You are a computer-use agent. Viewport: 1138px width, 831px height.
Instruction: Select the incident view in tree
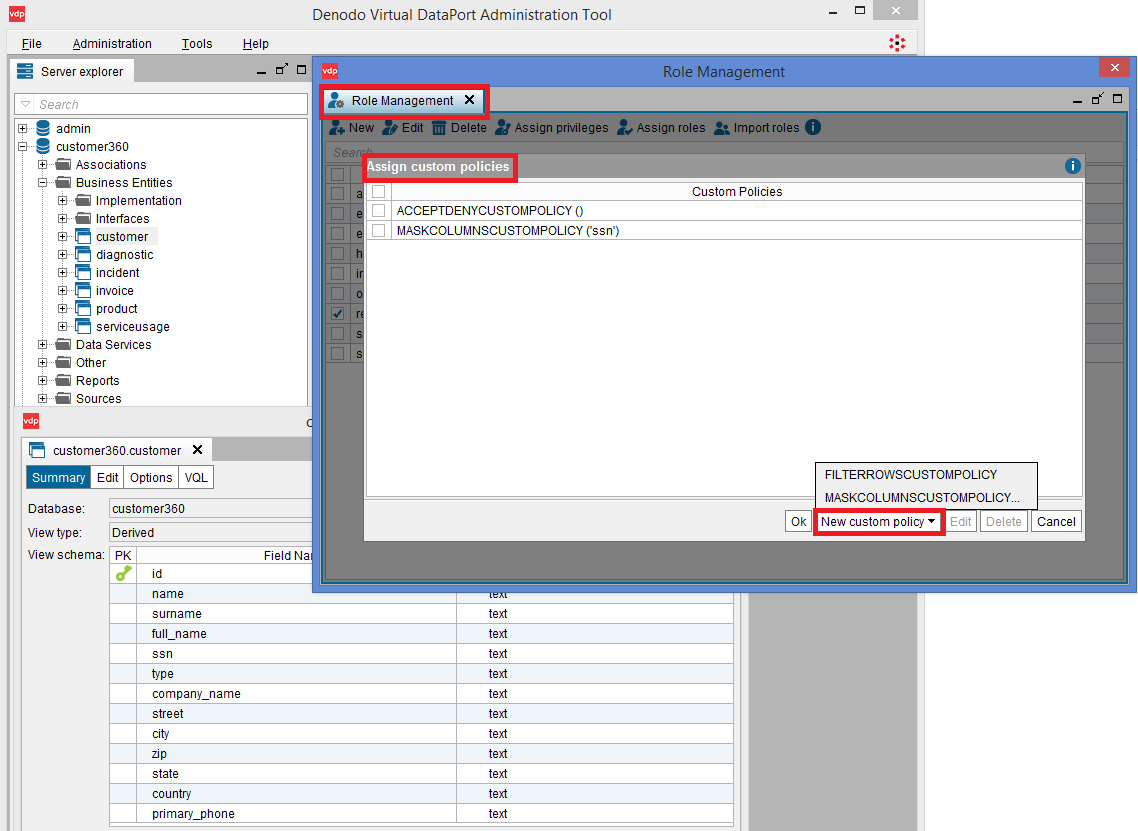click(118, 273)
